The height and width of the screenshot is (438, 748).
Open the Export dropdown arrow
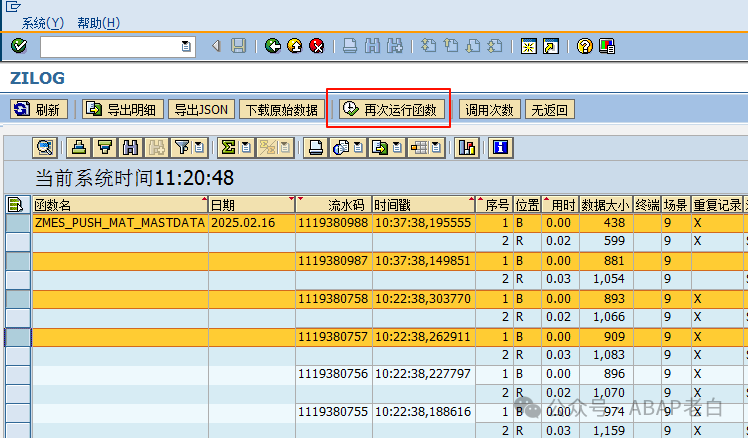click(x=397, y=148)
